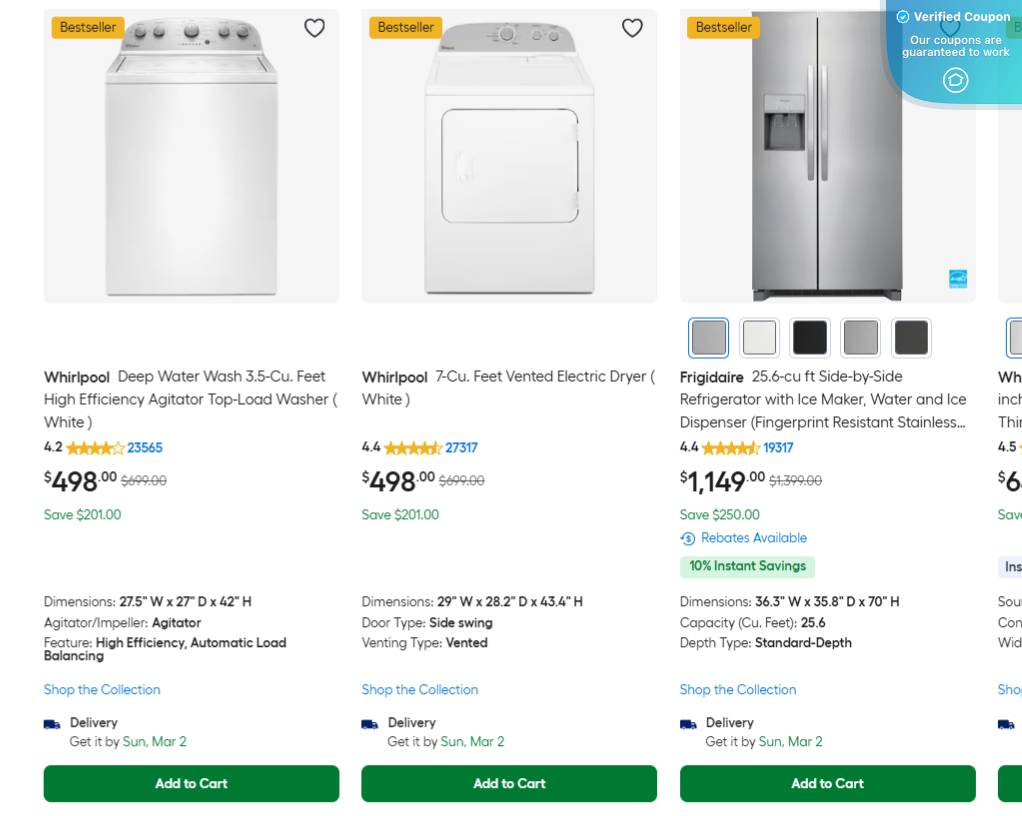Favorite the Whirlpool Deep Water Wash washer
The image size is (1022, 816).
[x=314, y=28]
